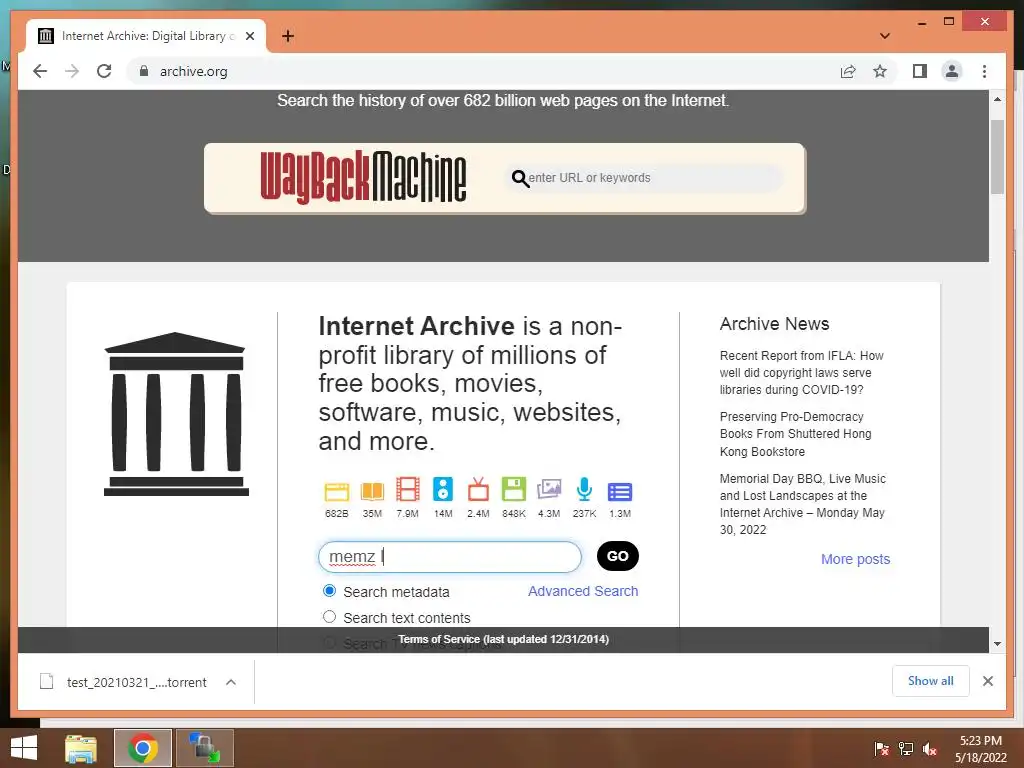
Task: Open the IFLA copyright report news link
Action: pos(801,373)
